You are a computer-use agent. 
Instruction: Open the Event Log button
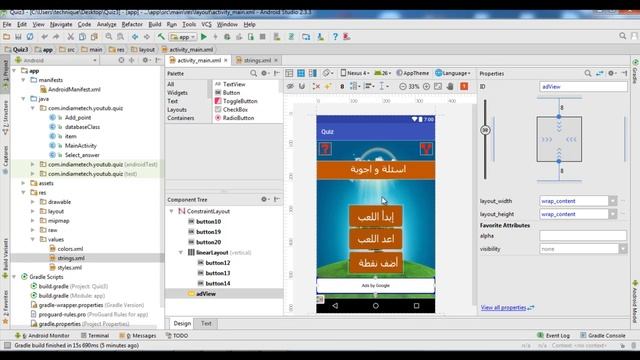click(x=553, y=336)
